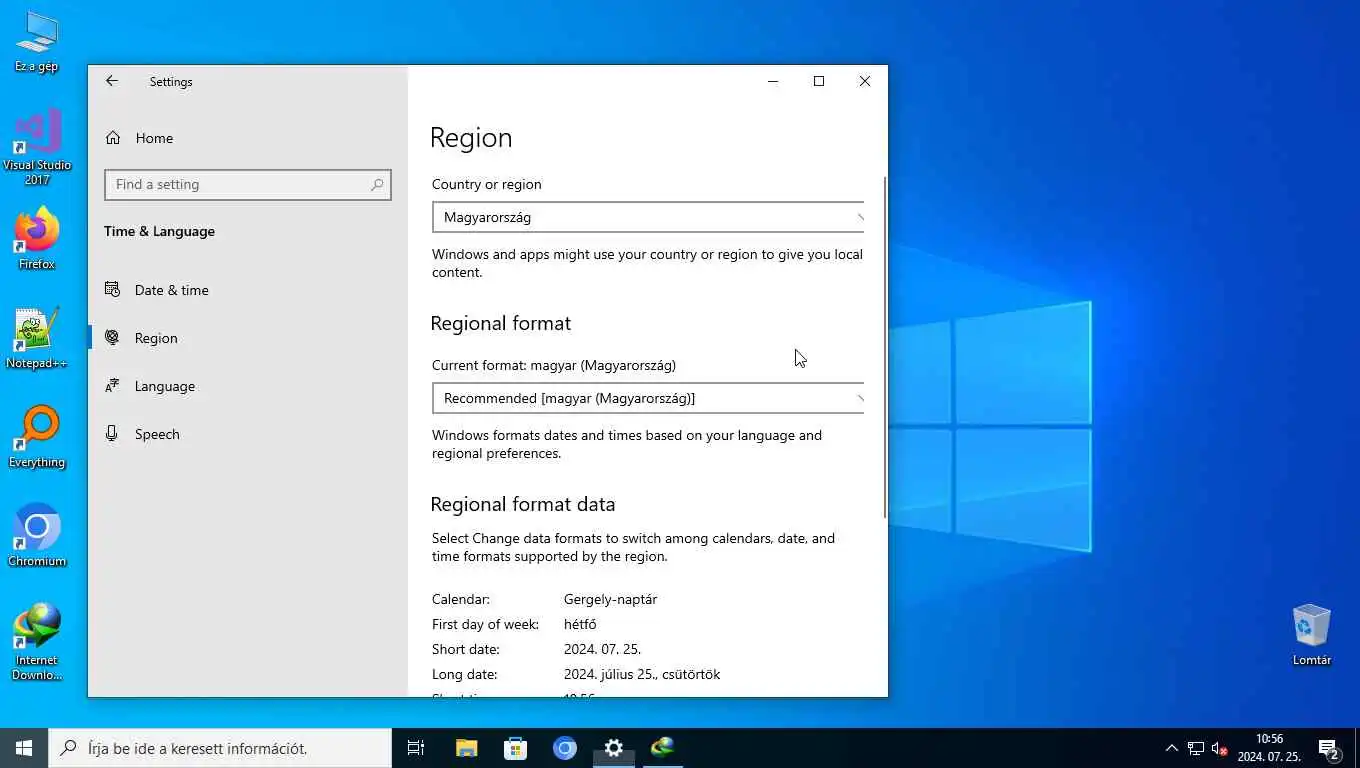Screen dimensions: 1360x768
Task: Show hidden system tray icons
Action: (1172, 748)
